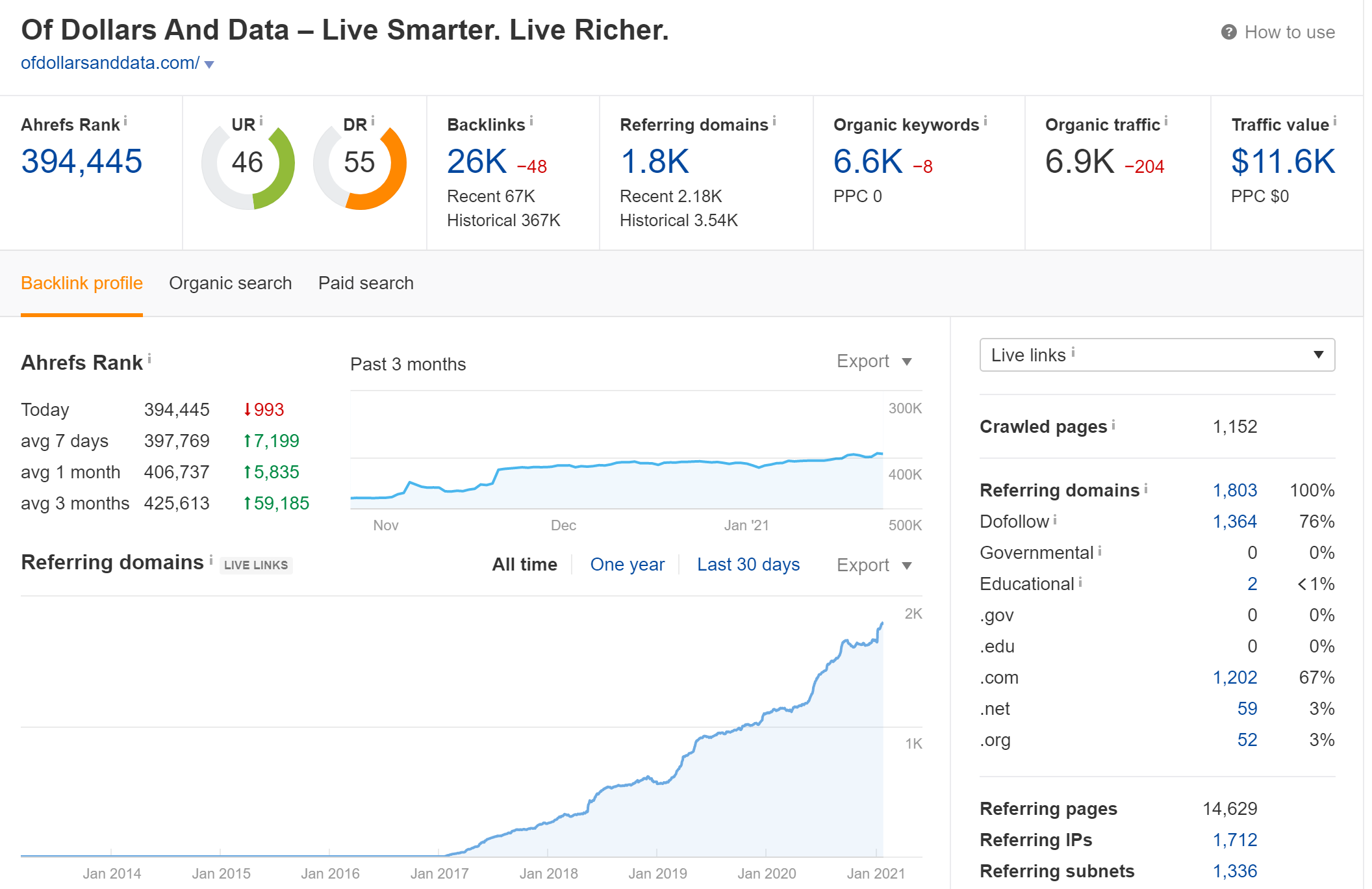Select the All time range option
The image size is (1372, 889).
coord(524,564)
